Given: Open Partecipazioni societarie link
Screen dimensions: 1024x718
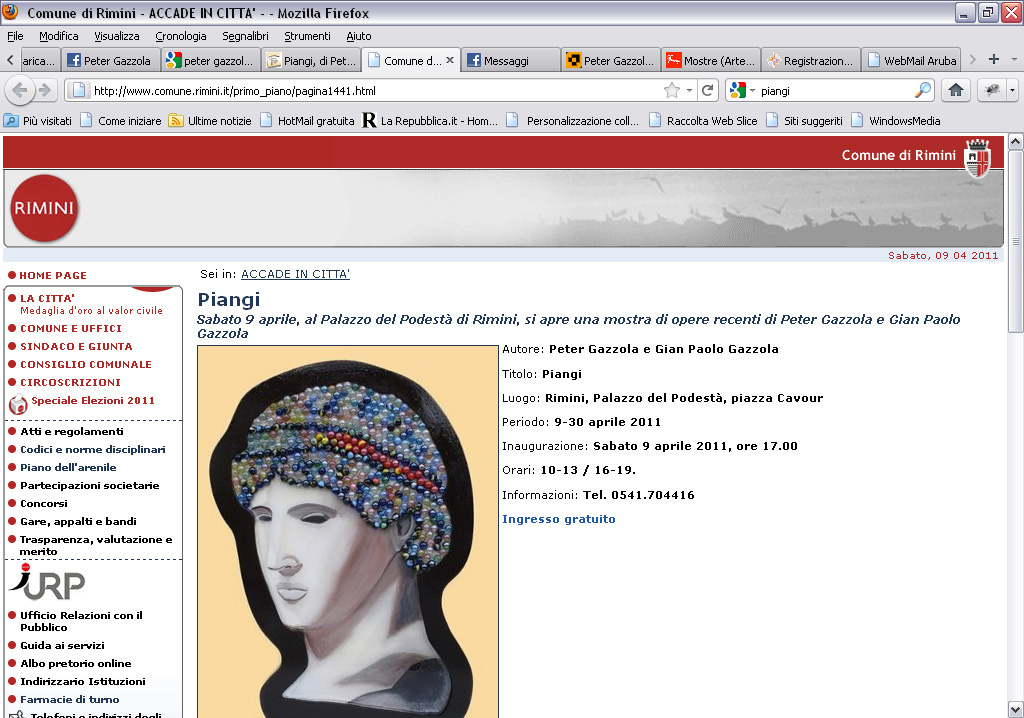Looking at the screenshot, I should tap(89, 485).
